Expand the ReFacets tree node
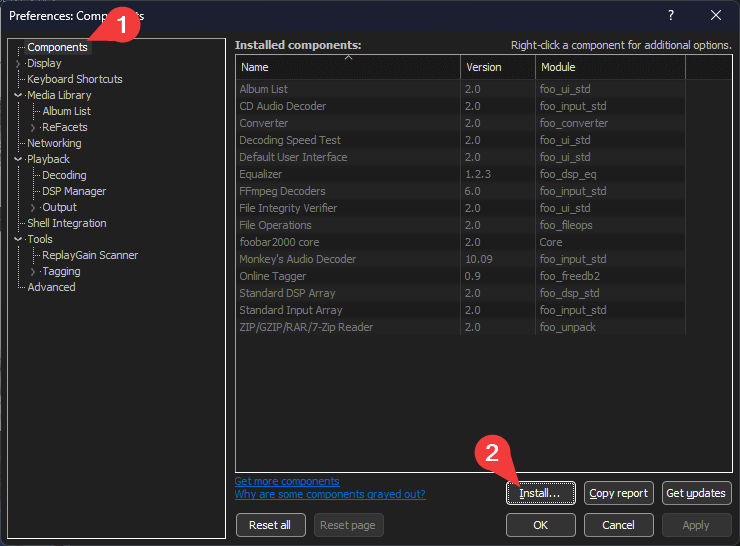The height and width of the screenshot is (546, 740). (33, 127)
